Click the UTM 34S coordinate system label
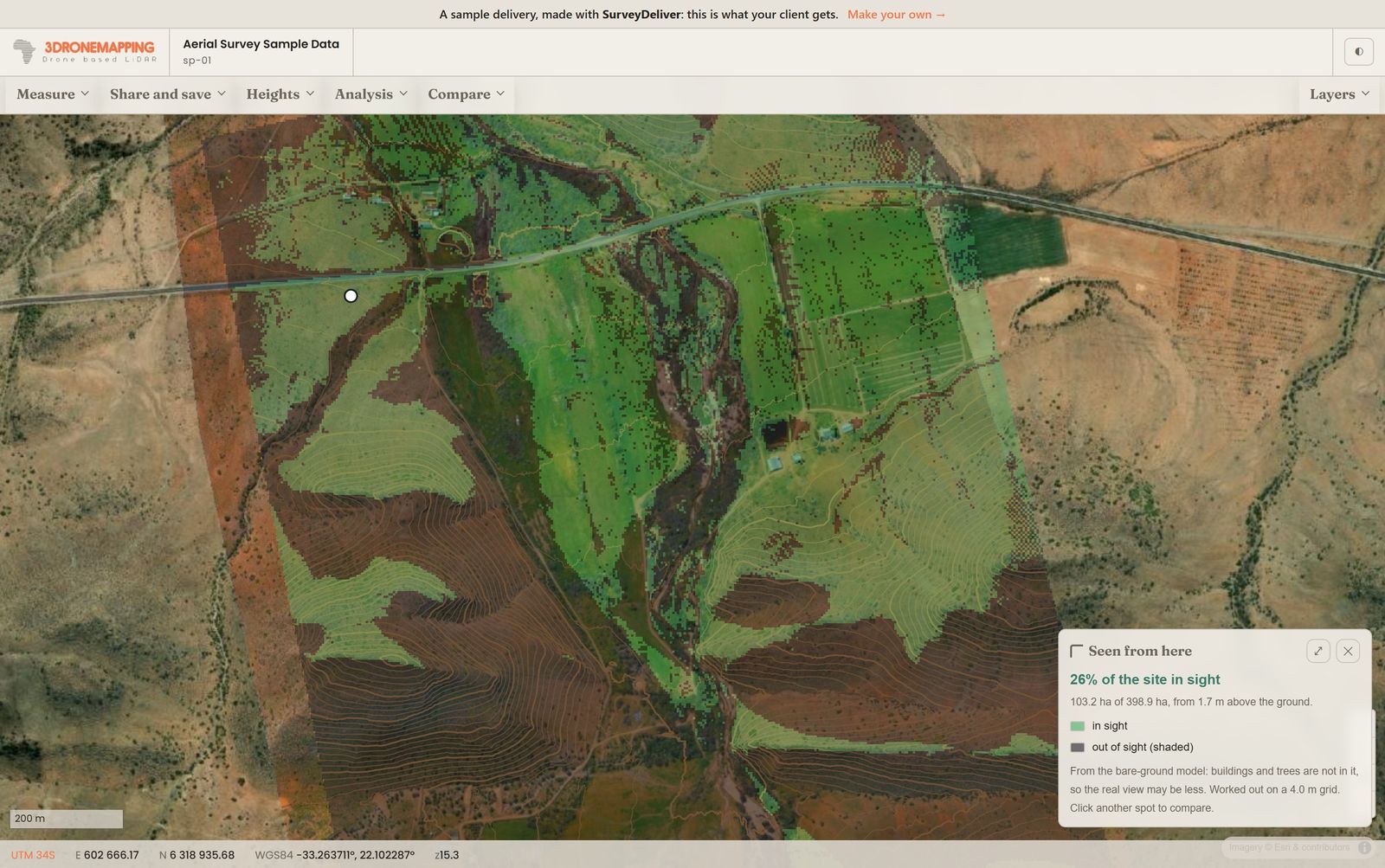Image resolution: width=1385 pixels, height=868 pixels. [x=33, y=855]
